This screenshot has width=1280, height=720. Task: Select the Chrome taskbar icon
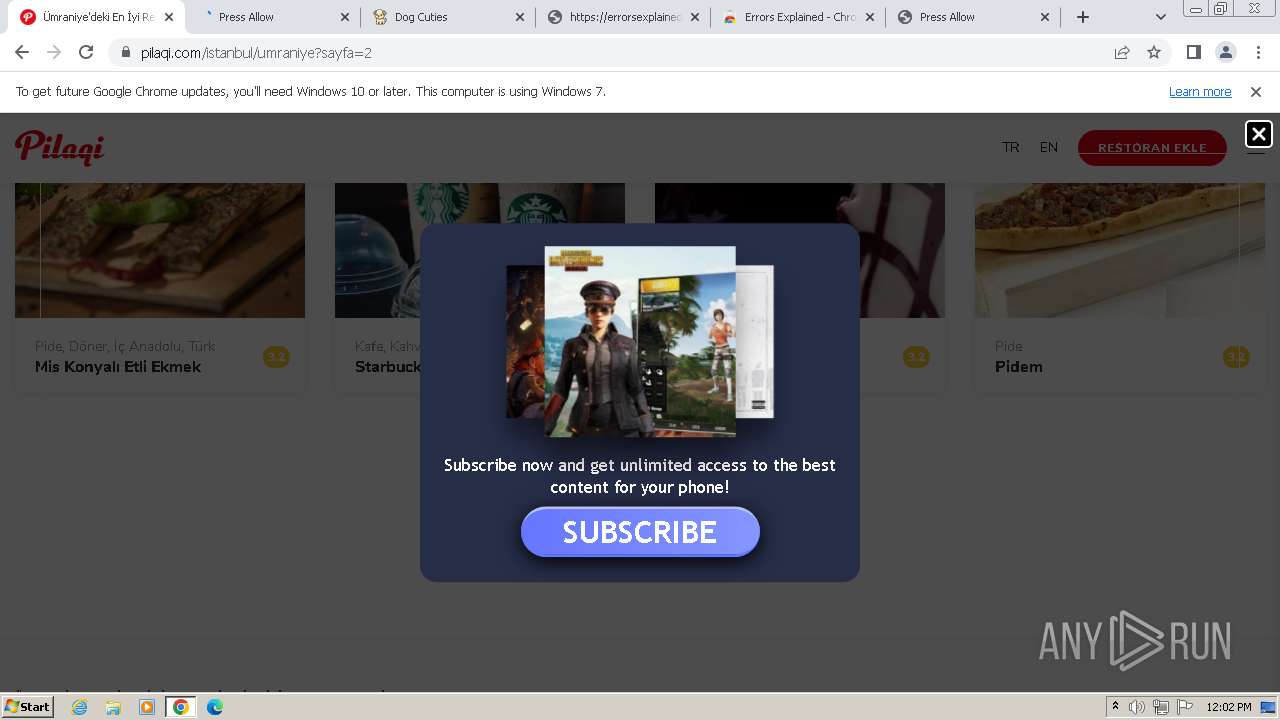coord(181,707)
